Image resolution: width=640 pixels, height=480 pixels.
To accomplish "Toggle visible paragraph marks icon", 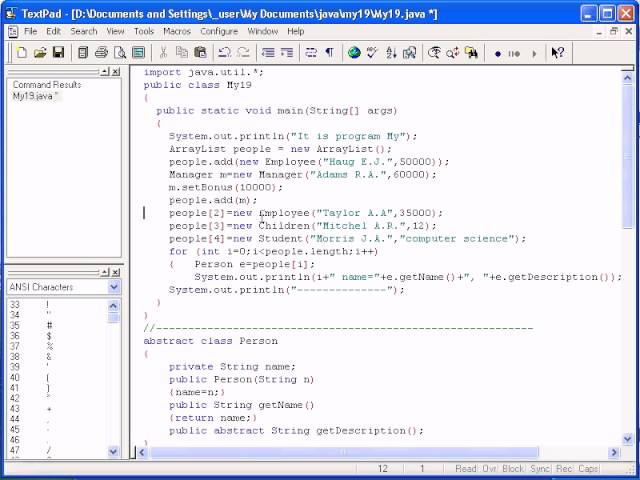I will [329, 53].
